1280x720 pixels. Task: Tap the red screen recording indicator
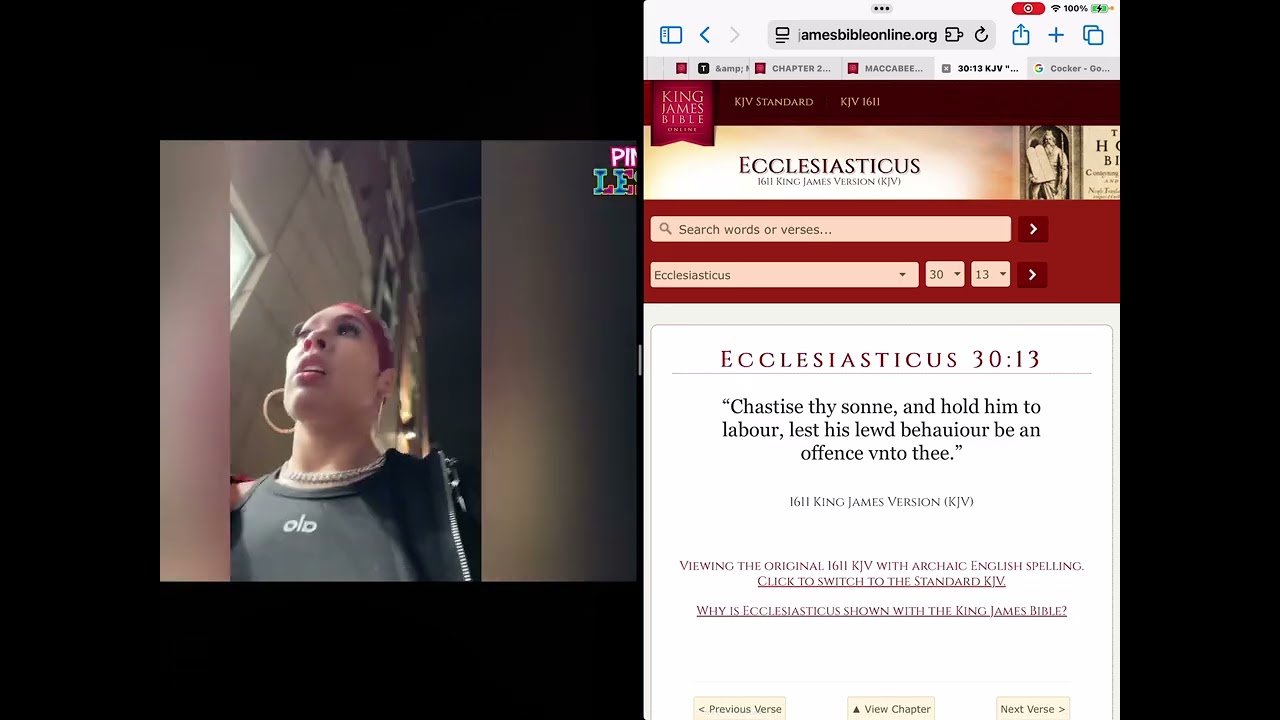pyautogui.click(x=1028, y=8)
